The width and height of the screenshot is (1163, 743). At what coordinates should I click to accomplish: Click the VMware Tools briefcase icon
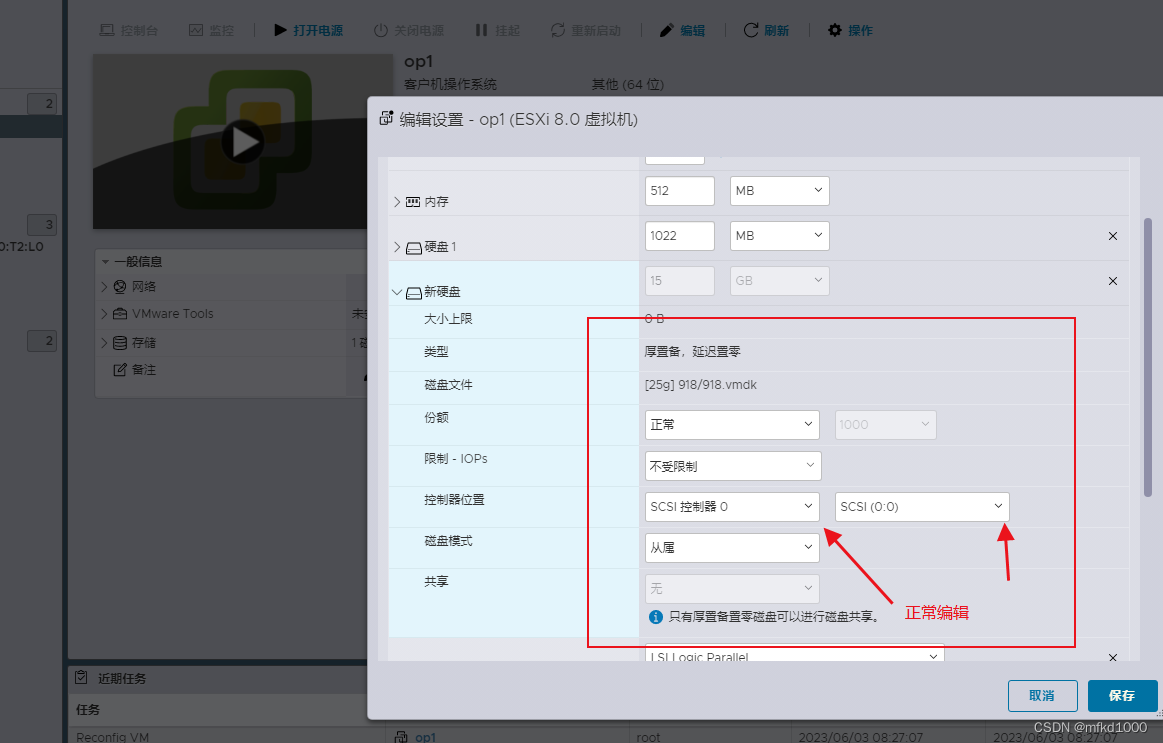120,314
